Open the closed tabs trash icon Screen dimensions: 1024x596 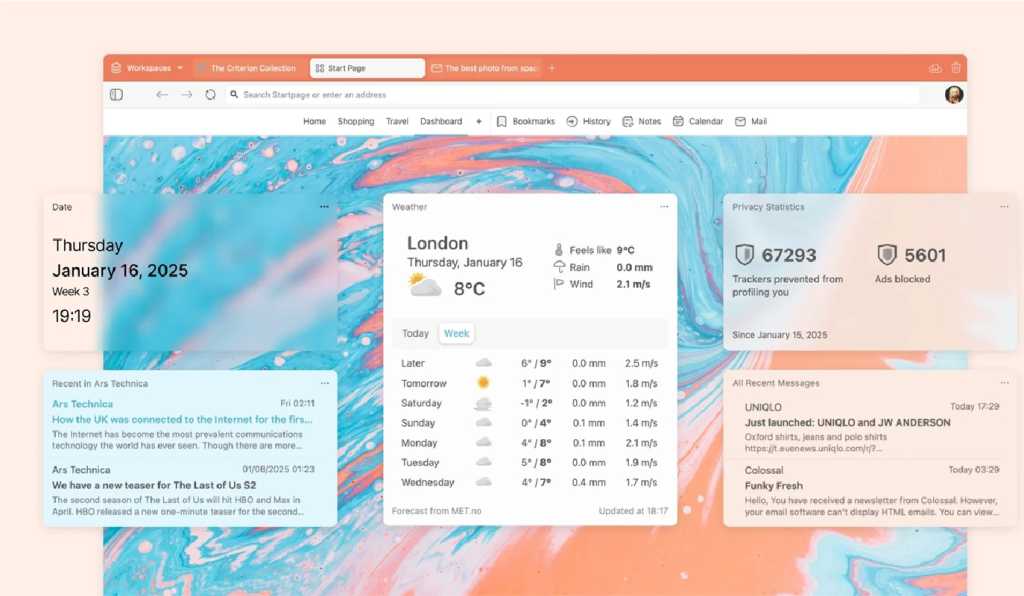957,68
